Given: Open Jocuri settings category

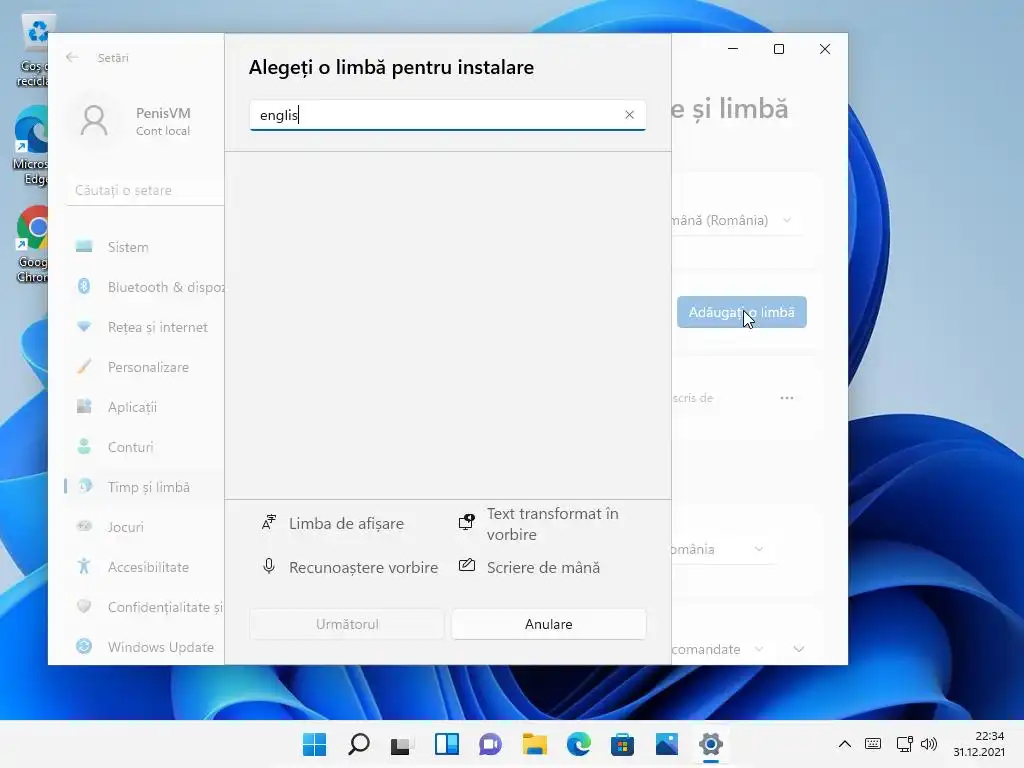Looking at the screenshot, I should pyautogui.click(x=145, y=526).
